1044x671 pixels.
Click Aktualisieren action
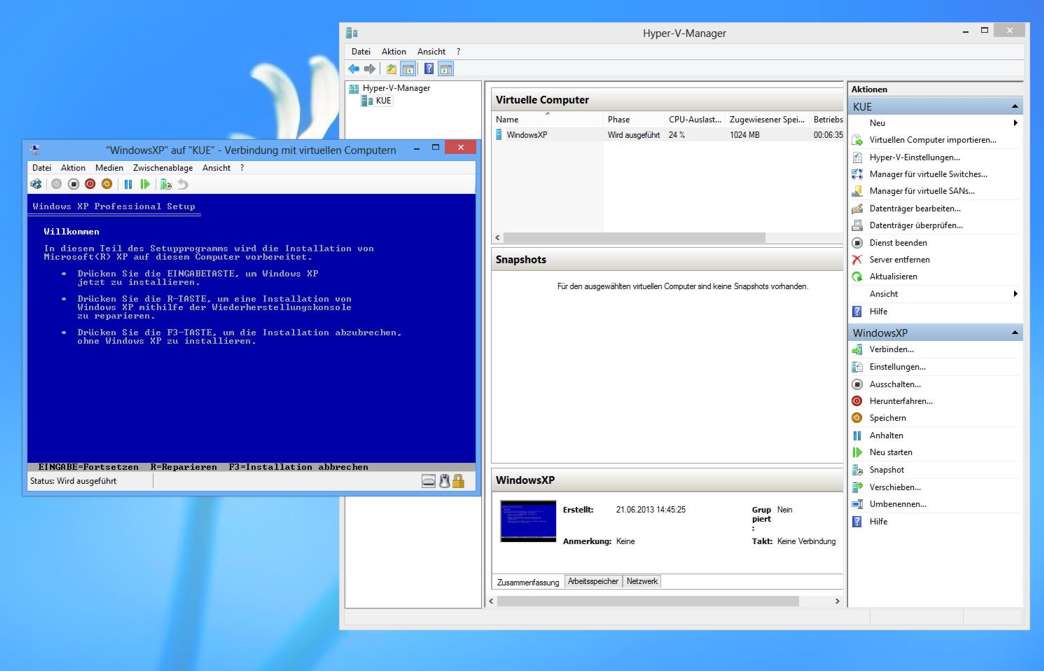pyautogui.click(x=893, y=276)
